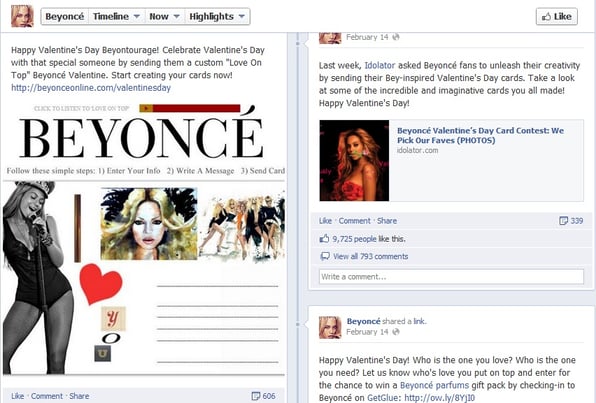The image size is (596, 403).
Task: Open the Idolator page link
Action: [380, 65]
